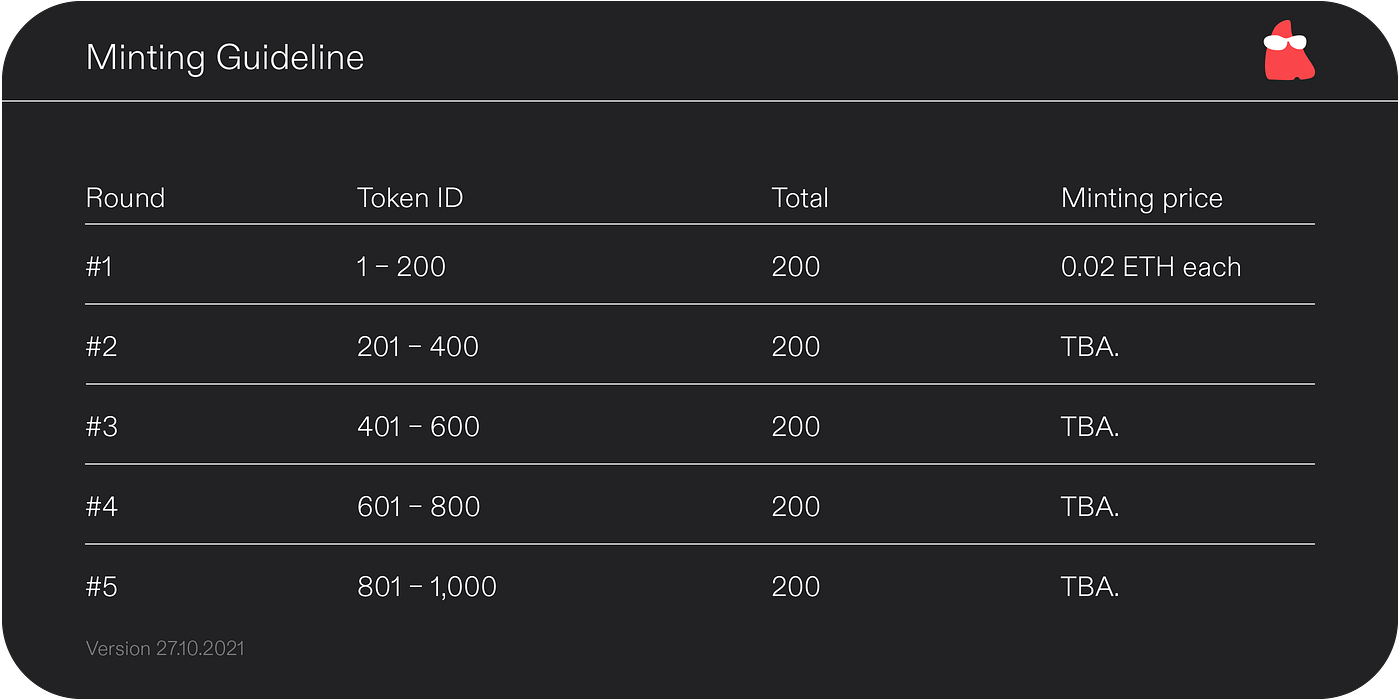Select the Round column header
The width and height of the screenshot is (1400, 700).
click(x=125, y=198)
